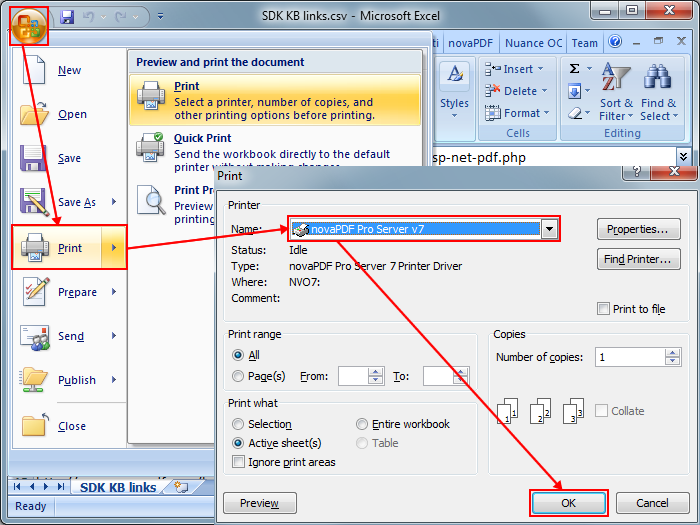Open the printer Name dropdown

(549, 229)
